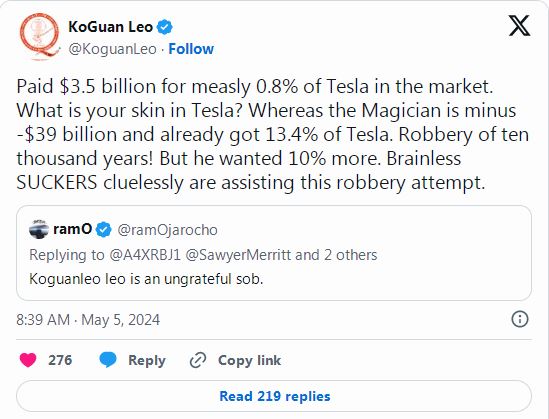Open quoted tweet text about ungrateful sob
The image size is (549, 419).
[146, 279]
